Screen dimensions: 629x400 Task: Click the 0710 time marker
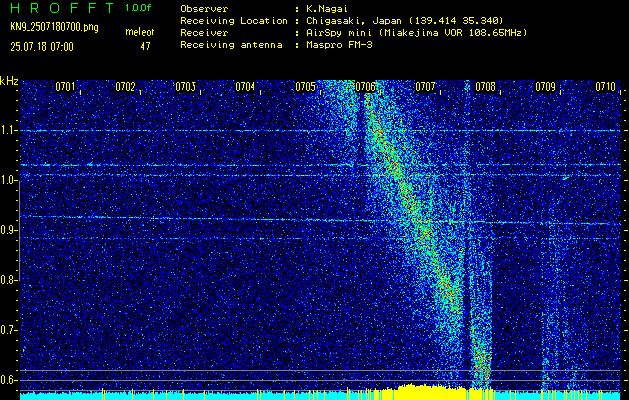tap(605, 87)
